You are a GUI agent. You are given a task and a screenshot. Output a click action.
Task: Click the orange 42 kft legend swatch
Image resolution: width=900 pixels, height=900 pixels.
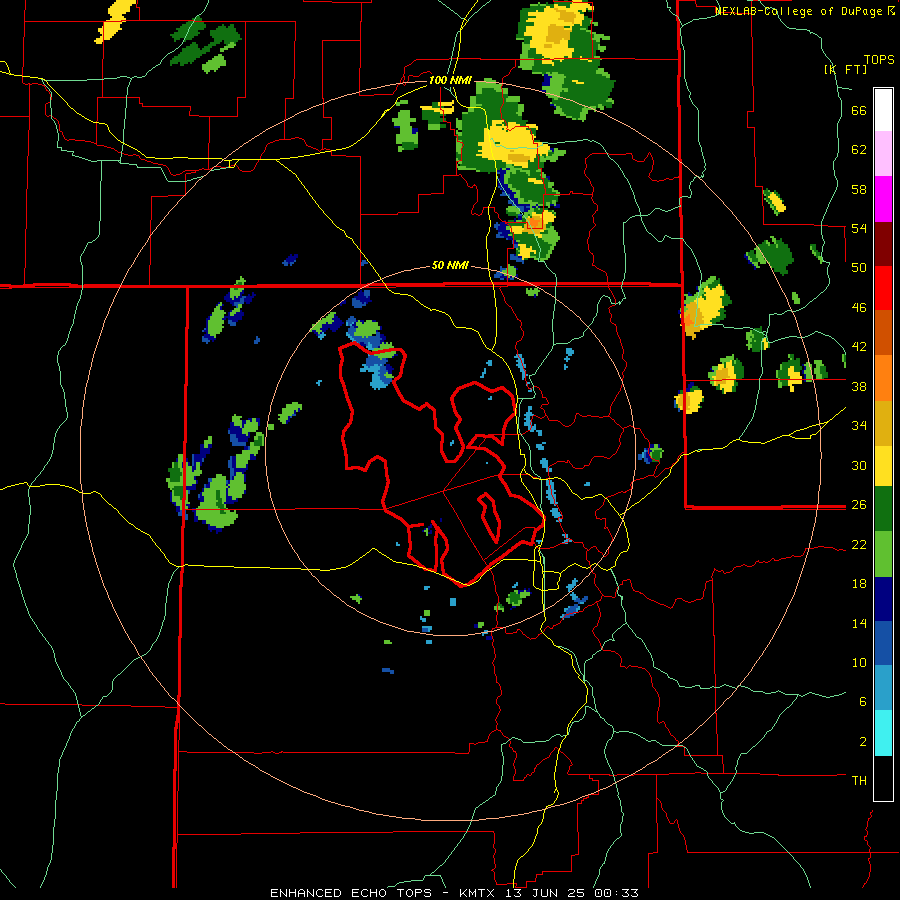tap(883, 378)
